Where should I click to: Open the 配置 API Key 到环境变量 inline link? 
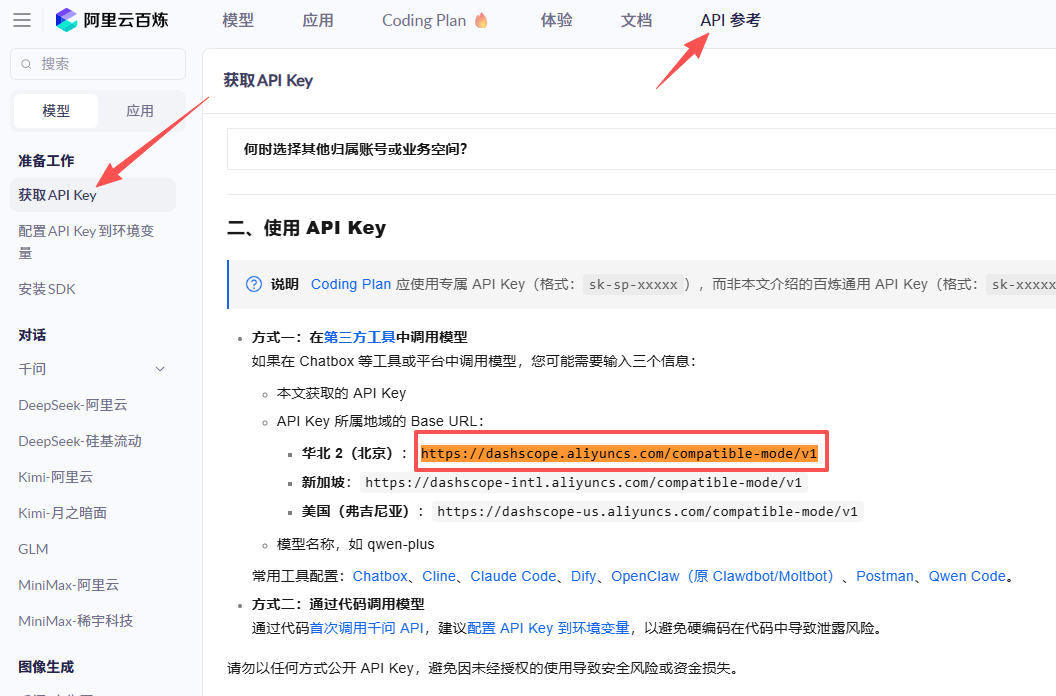(548, 628)
